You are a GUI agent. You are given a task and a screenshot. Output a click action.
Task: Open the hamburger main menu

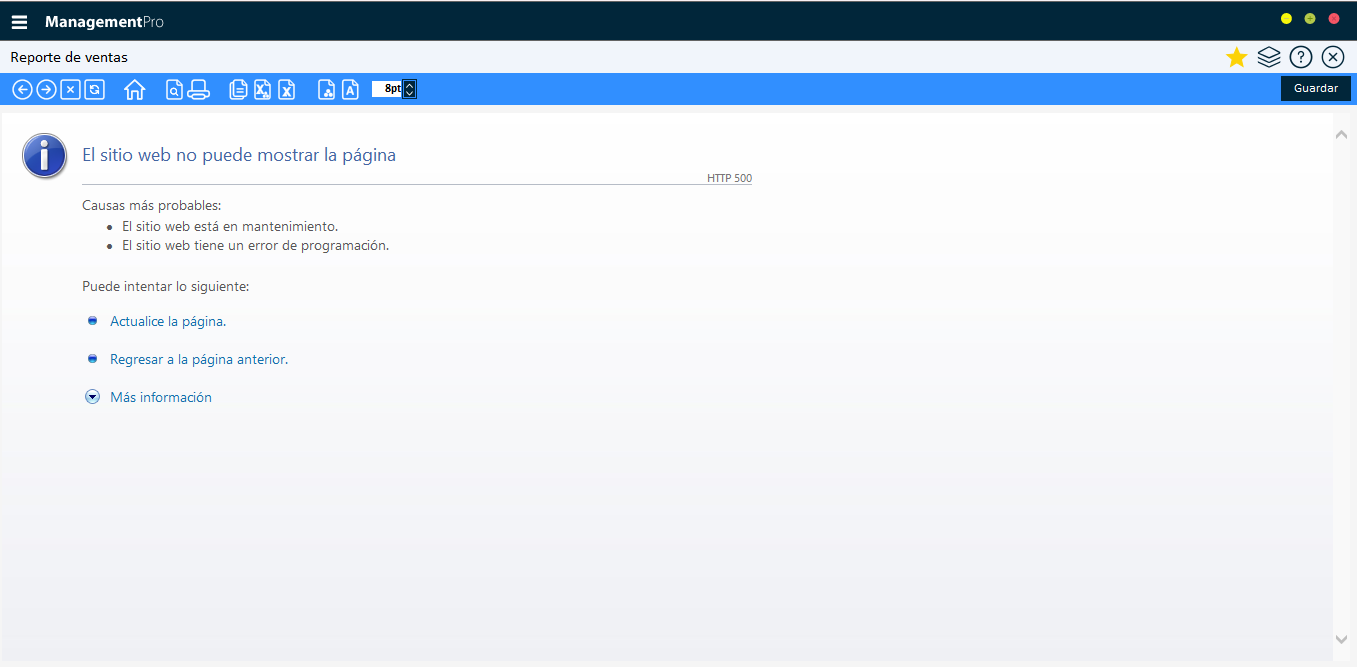(19, 22)
